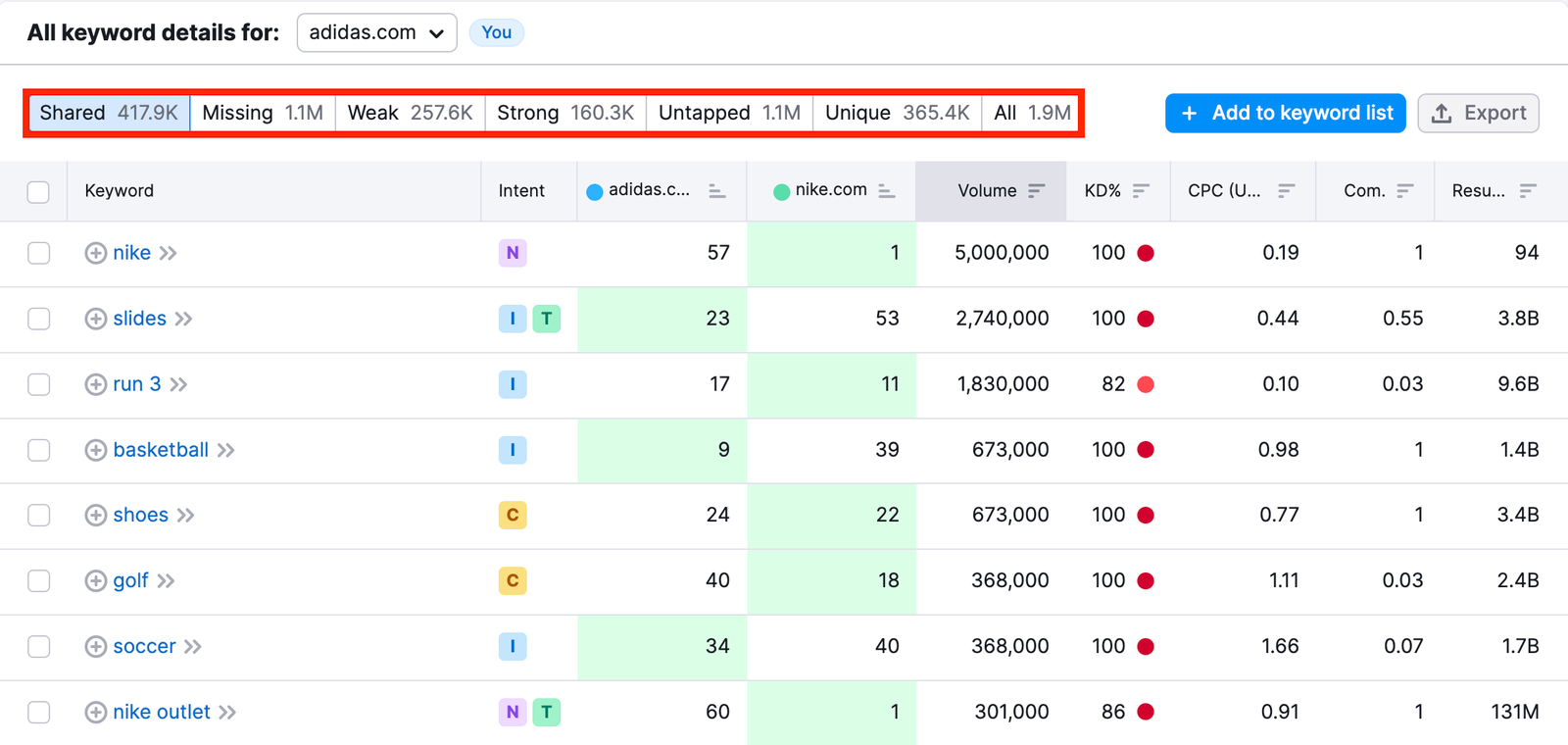The width and height of the screenshot is (1568, 745).
Task: Open the nike keyword link
Action: [132, 253]
